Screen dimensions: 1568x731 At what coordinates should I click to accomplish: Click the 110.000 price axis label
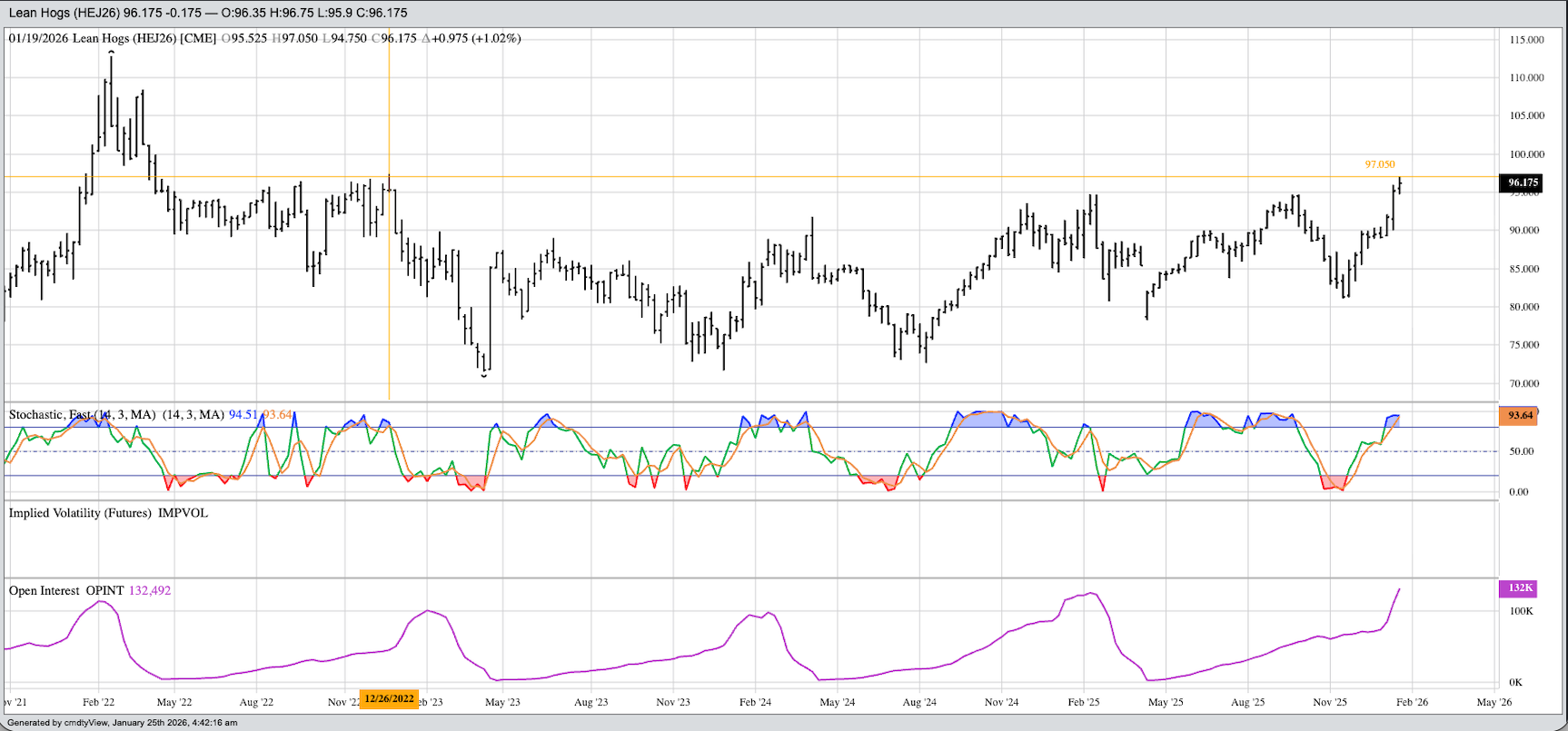click(1526, 78)
